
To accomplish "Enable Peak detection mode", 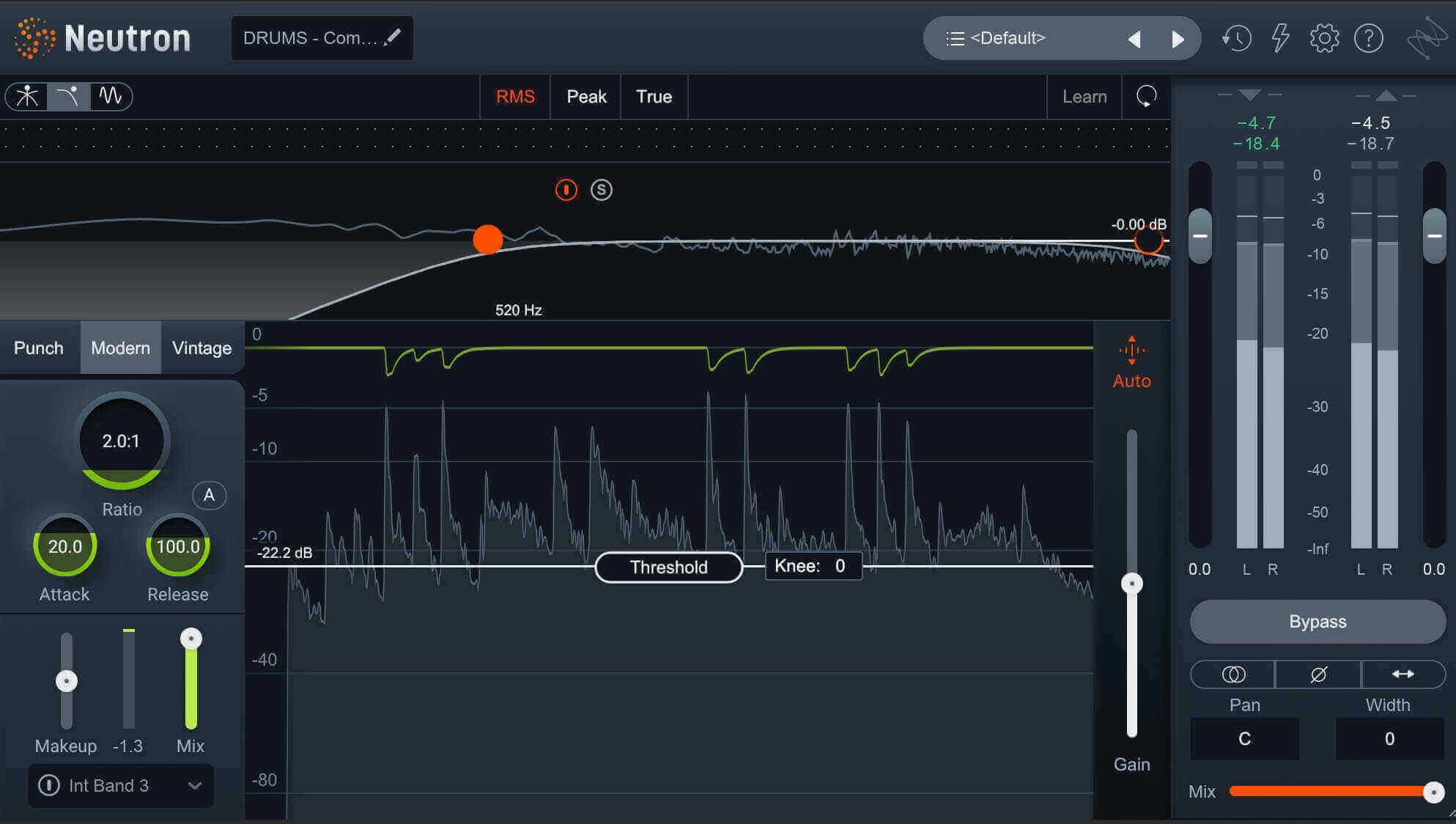I will (586, 97).
